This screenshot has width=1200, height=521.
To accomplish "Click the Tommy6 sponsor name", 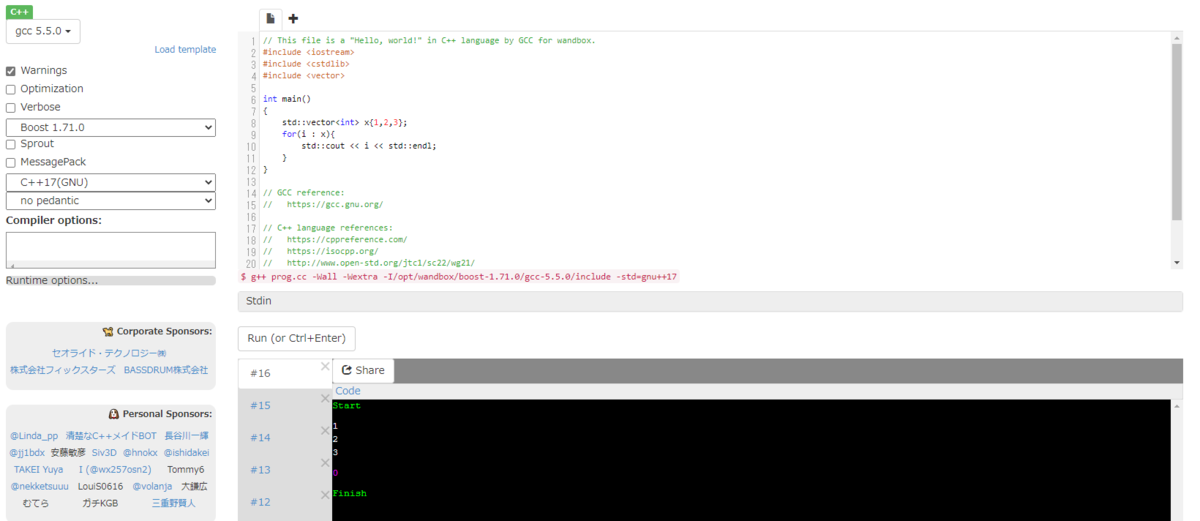I will [186, 470].
